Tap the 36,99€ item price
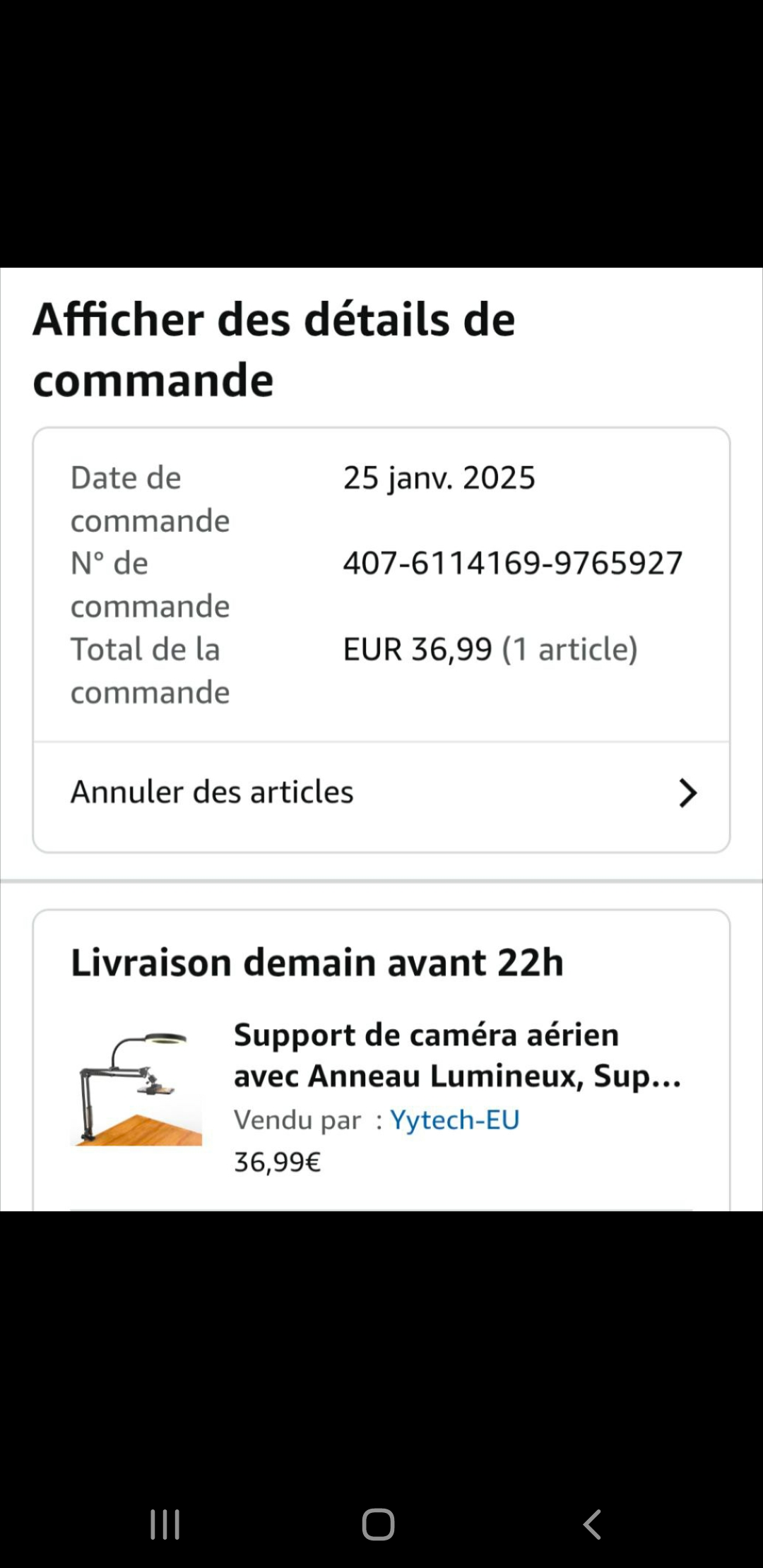 tap(277, 1162)
